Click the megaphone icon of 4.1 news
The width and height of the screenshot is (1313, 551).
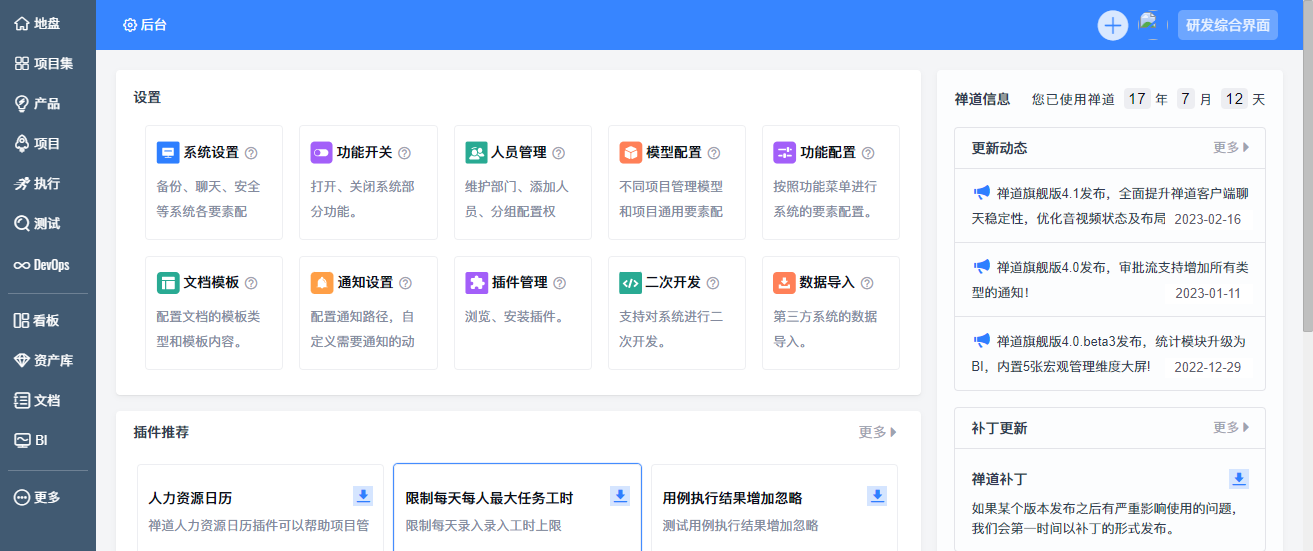tap(981, 192)
